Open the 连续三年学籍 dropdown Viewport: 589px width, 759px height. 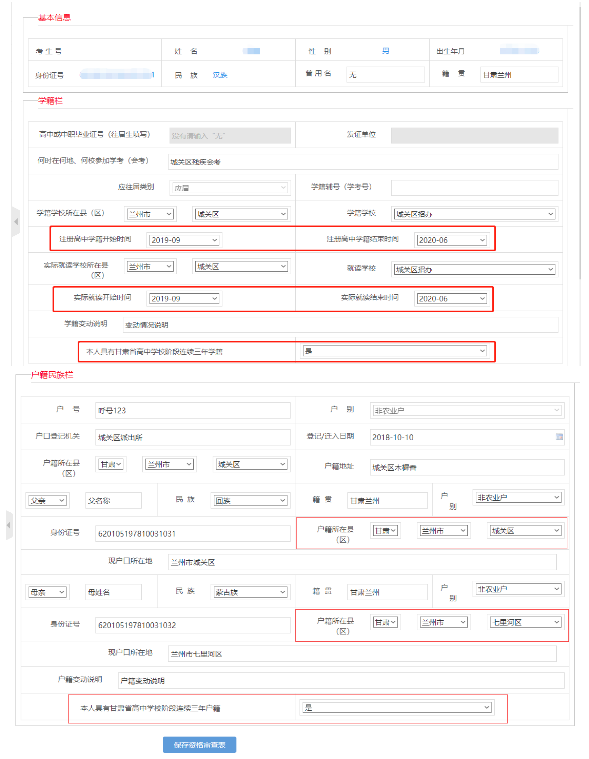point(394,351)
